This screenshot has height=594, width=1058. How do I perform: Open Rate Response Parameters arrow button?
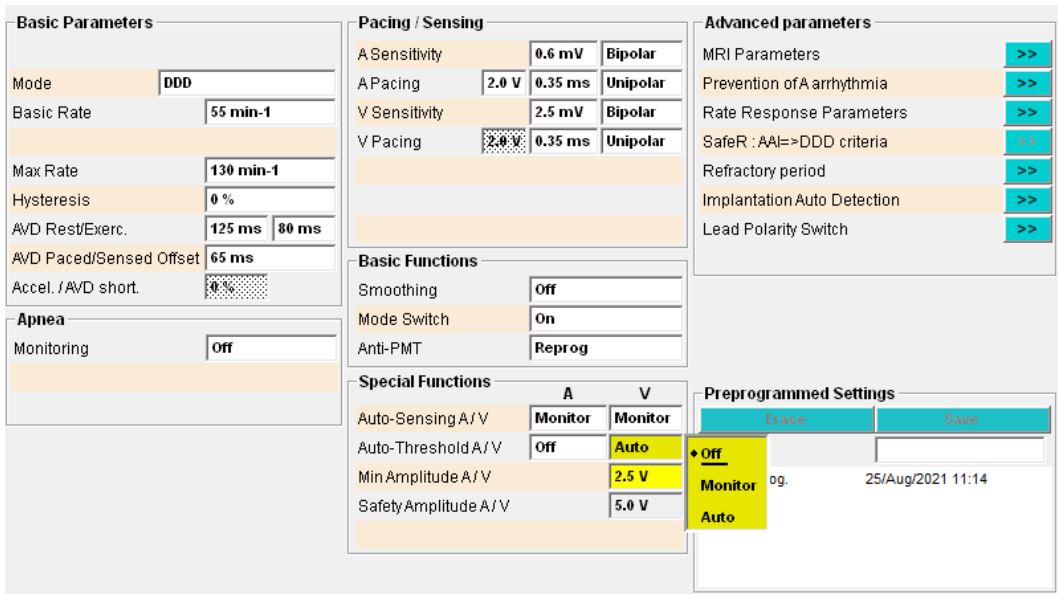(1025, 113)
